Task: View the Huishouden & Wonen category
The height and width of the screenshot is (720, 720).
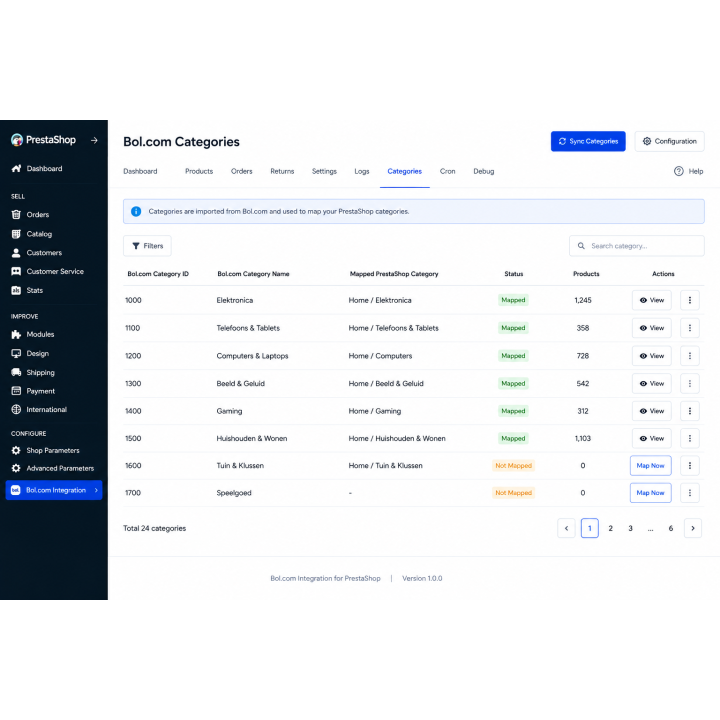Action: click(652, 439)
